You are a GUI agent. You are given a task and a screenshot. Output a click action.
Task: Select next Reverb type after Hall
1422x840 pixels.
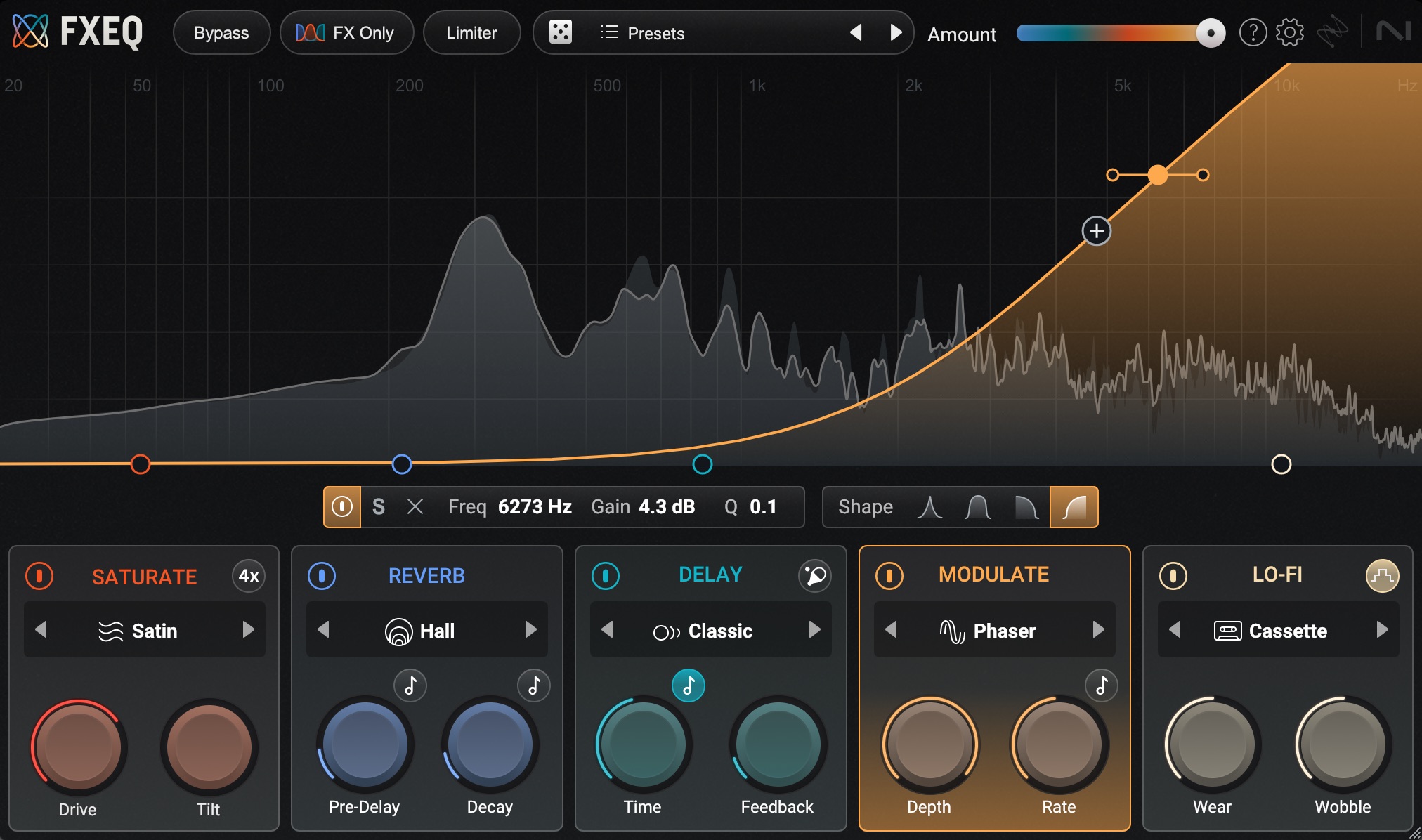pos(531,629)
